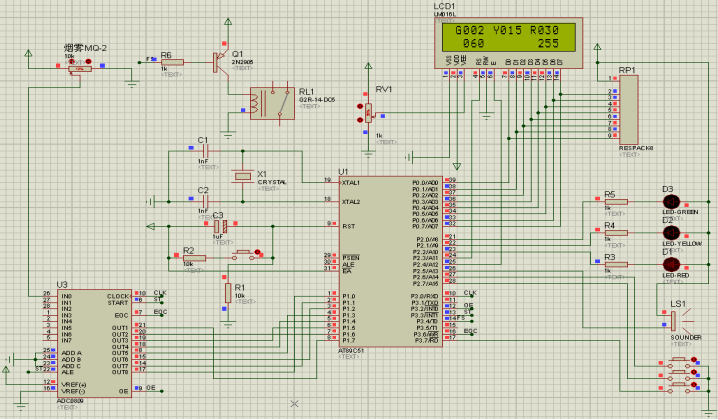
Task: Select the ADC0809 chip U3 body
Action: click(94, 343)
